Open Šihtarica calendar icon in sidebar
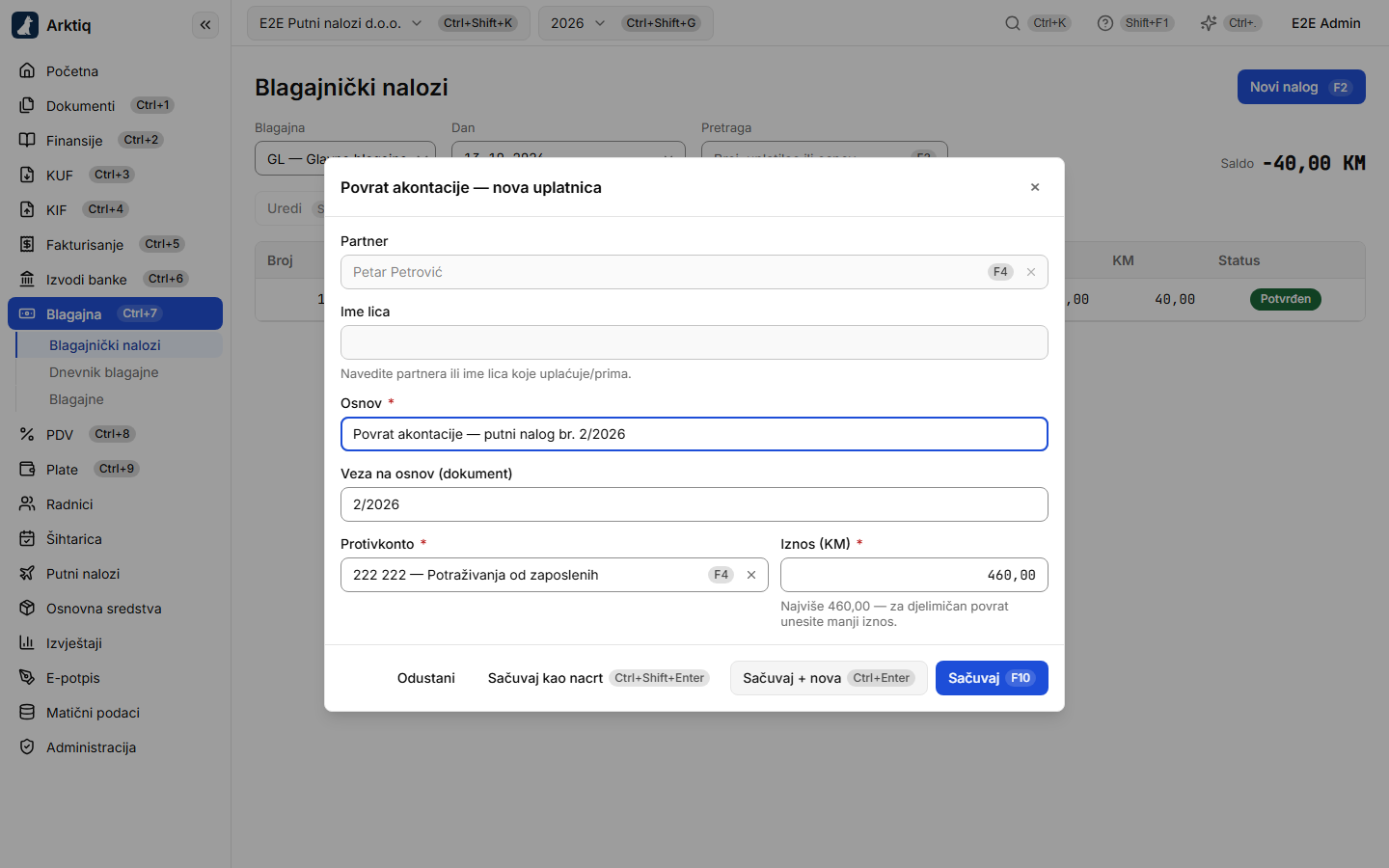Screen dimensions: 1389x868 [27, 538]
